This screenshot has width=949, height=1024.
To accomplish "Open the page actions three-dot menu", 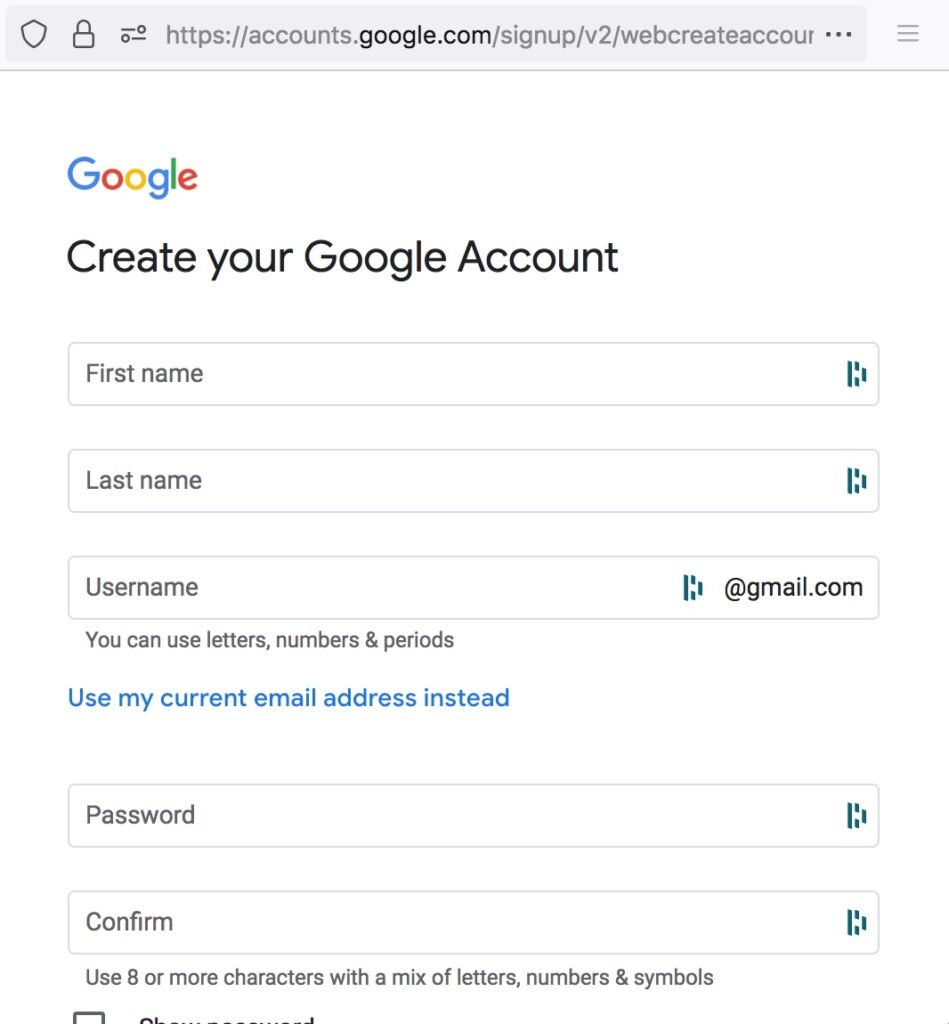I will click(x=838, y=35).
